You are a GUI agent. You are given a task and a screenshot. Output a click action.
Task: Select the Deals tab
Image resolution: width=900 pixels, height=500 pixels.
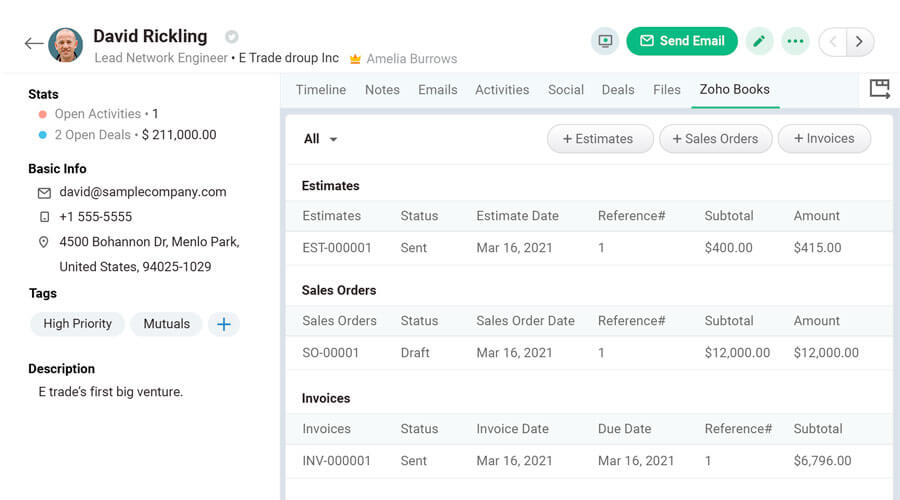pos(618,90)
